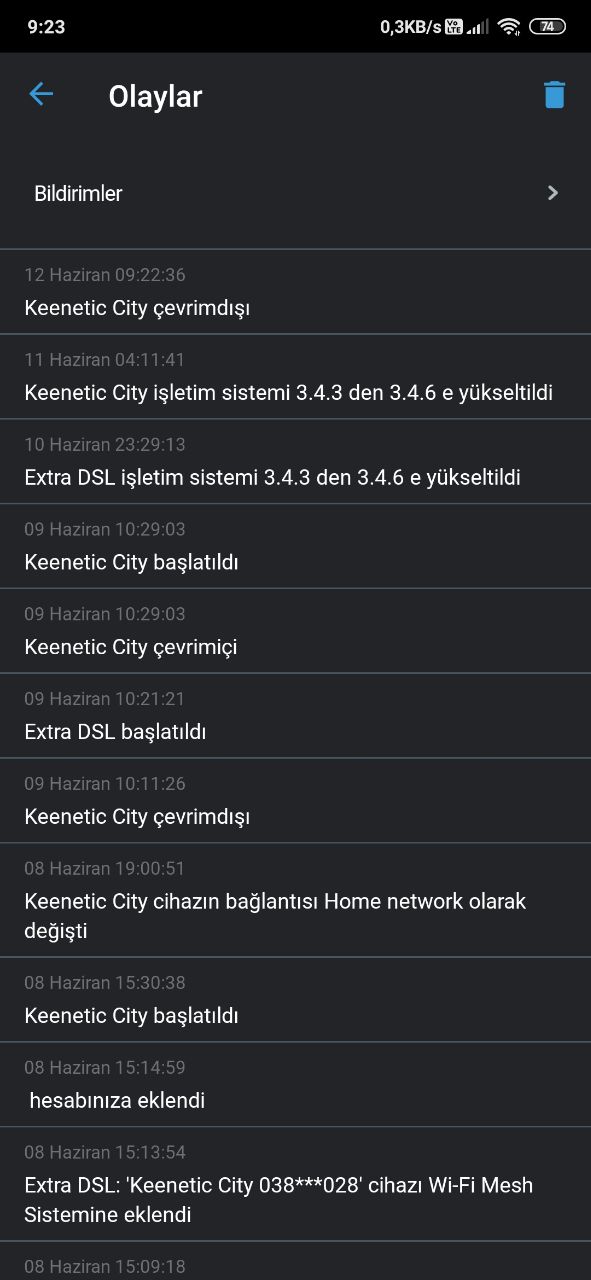Viewport: 591px width, 1280px height.
Task: Open the Wi-Fi Mesh Sistemine eklendi event
Action: click(295, 1185)
